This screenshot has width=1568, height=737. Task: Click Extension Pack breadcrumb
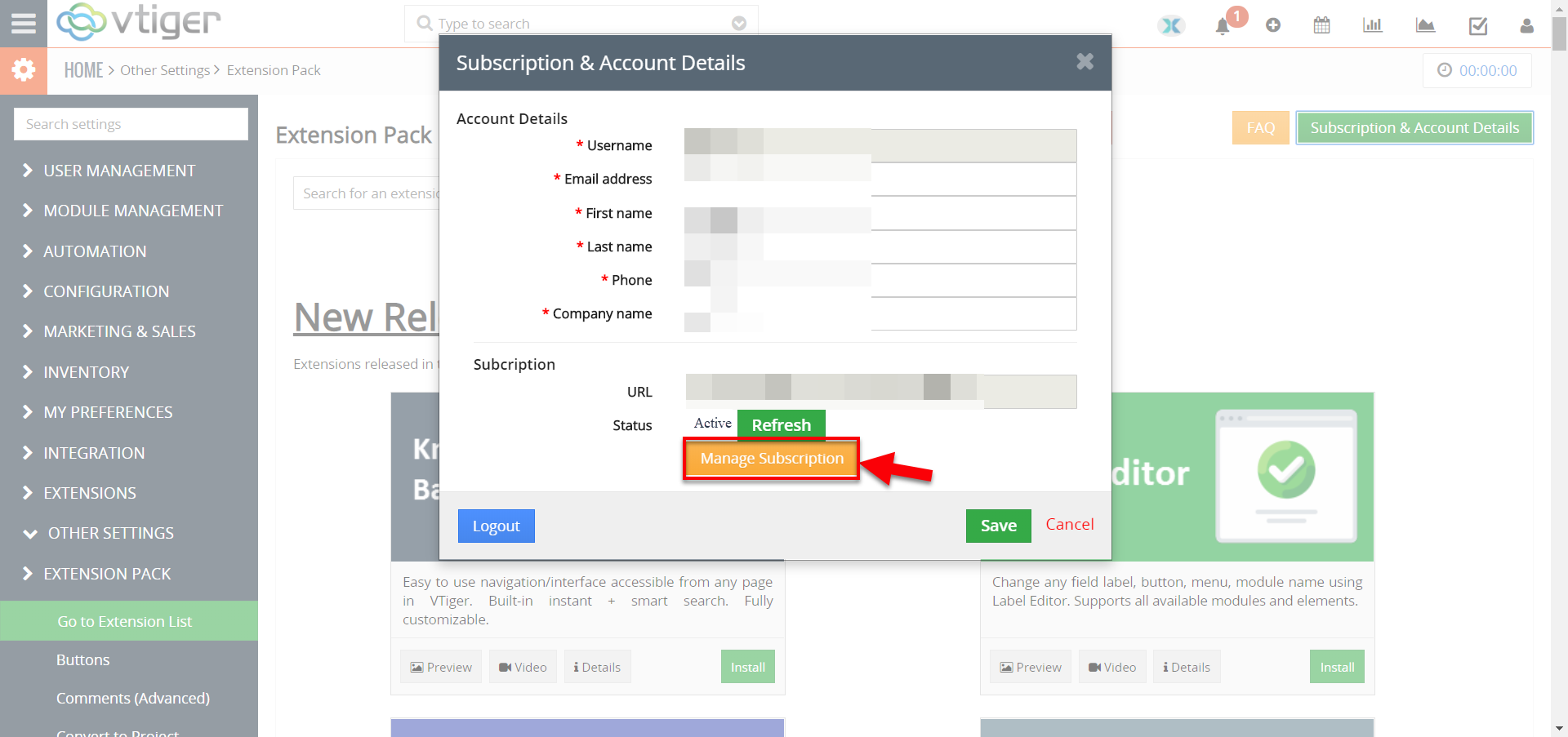(x=274, y=70)
